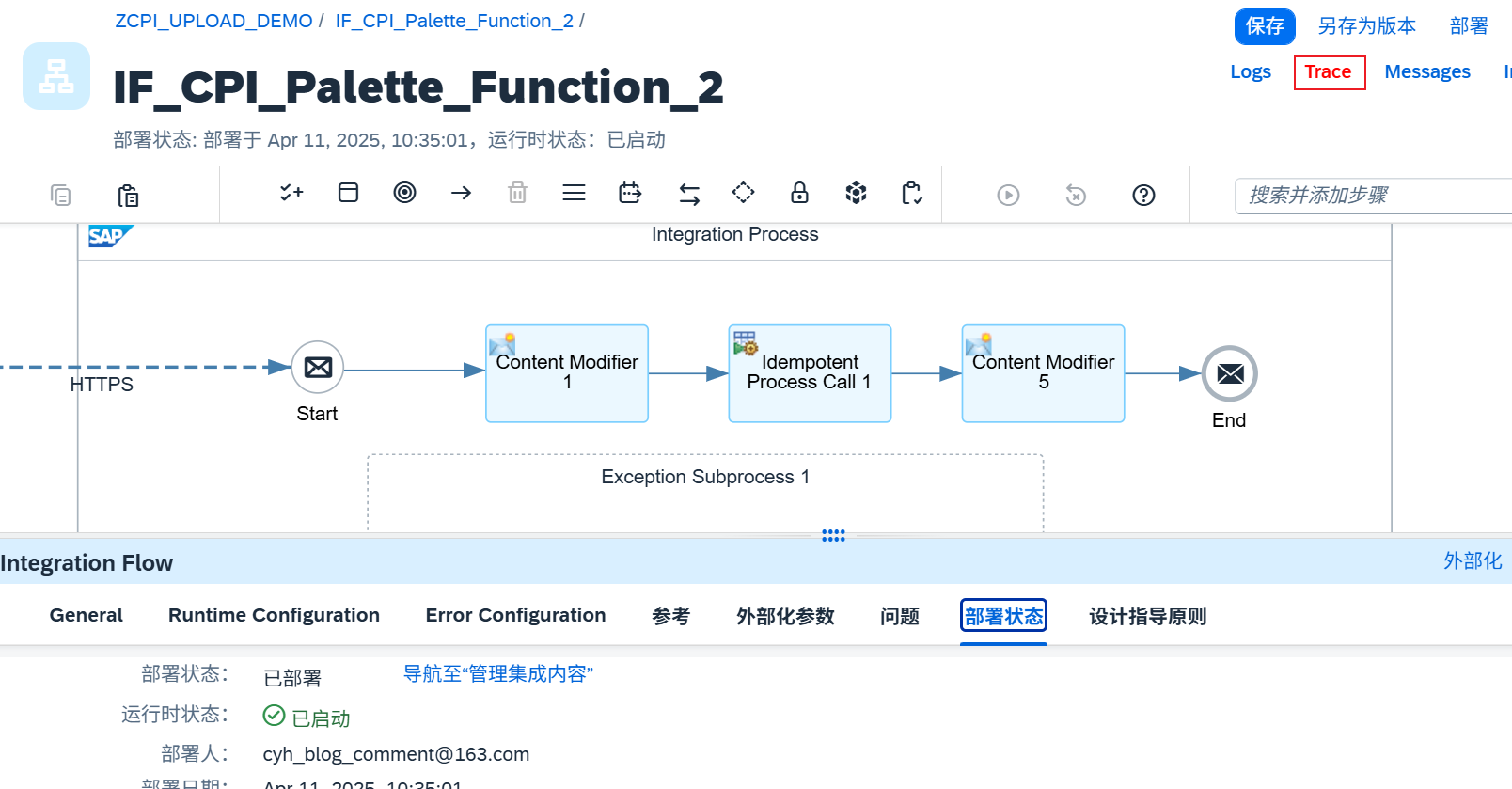This screenshot has width=1512, height=789.
Task: Select the 部署状态 tab
Action: point(1003,616)
